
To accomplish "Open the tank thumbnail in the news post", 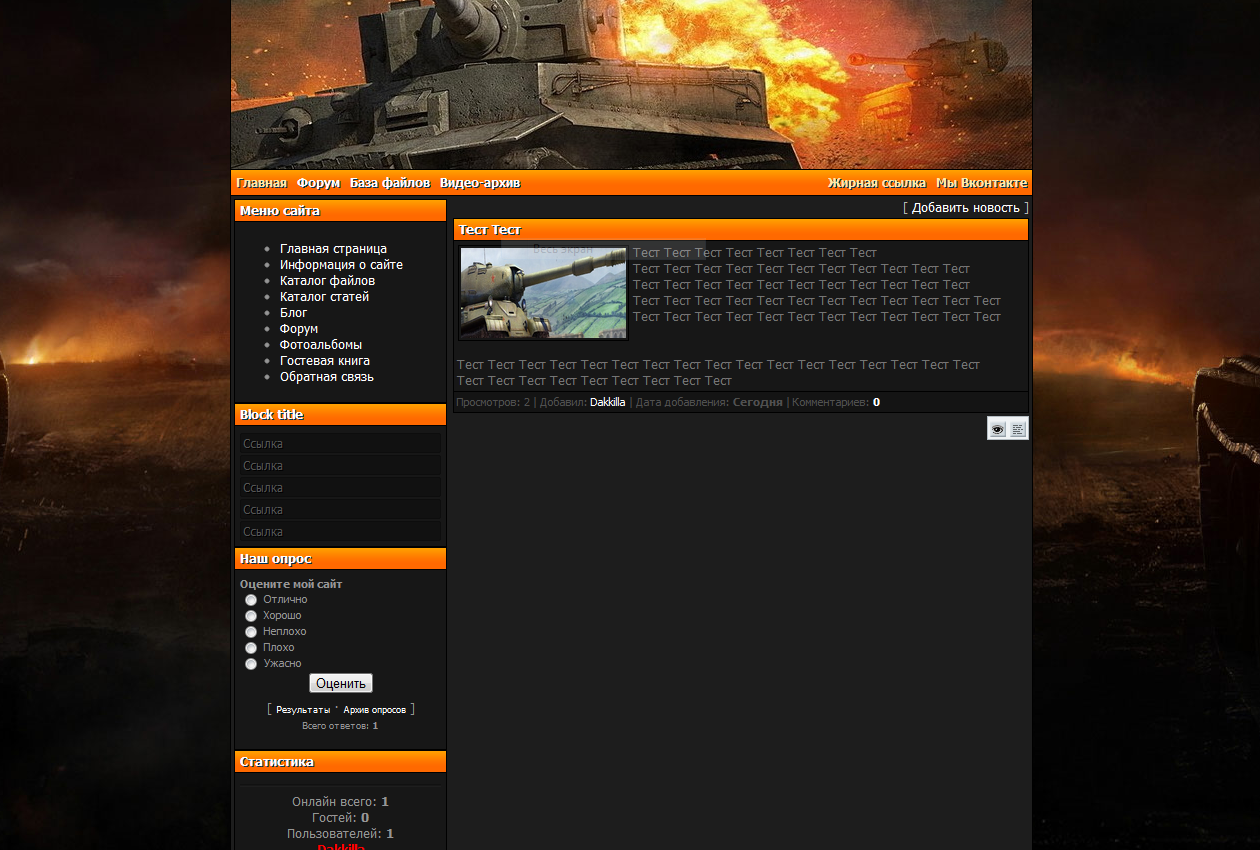I will 543,293.
